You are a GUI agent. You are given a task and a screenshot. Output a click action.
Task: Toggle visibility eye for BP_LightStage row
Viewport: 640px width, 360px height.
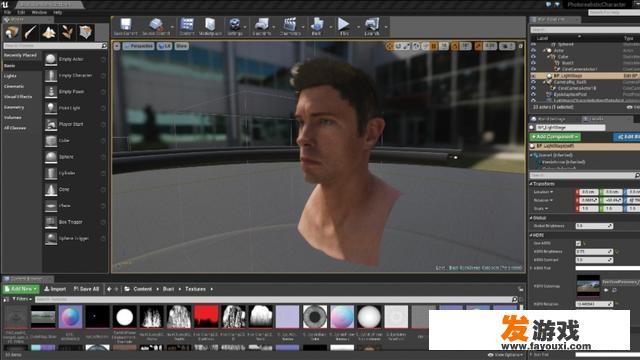[x=533, y=76]
